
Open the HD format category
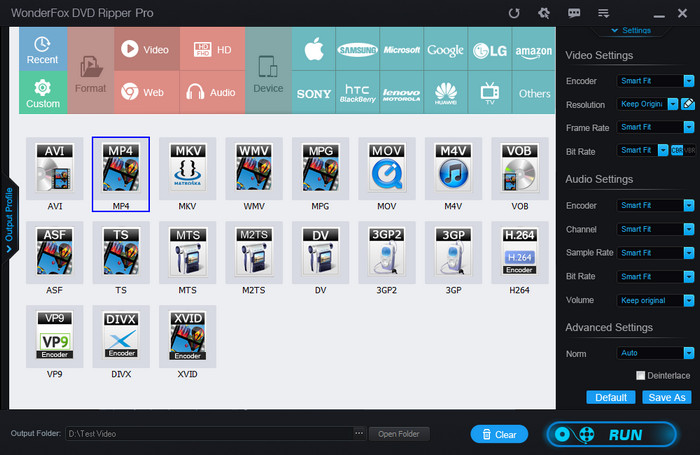coord(212,49)
